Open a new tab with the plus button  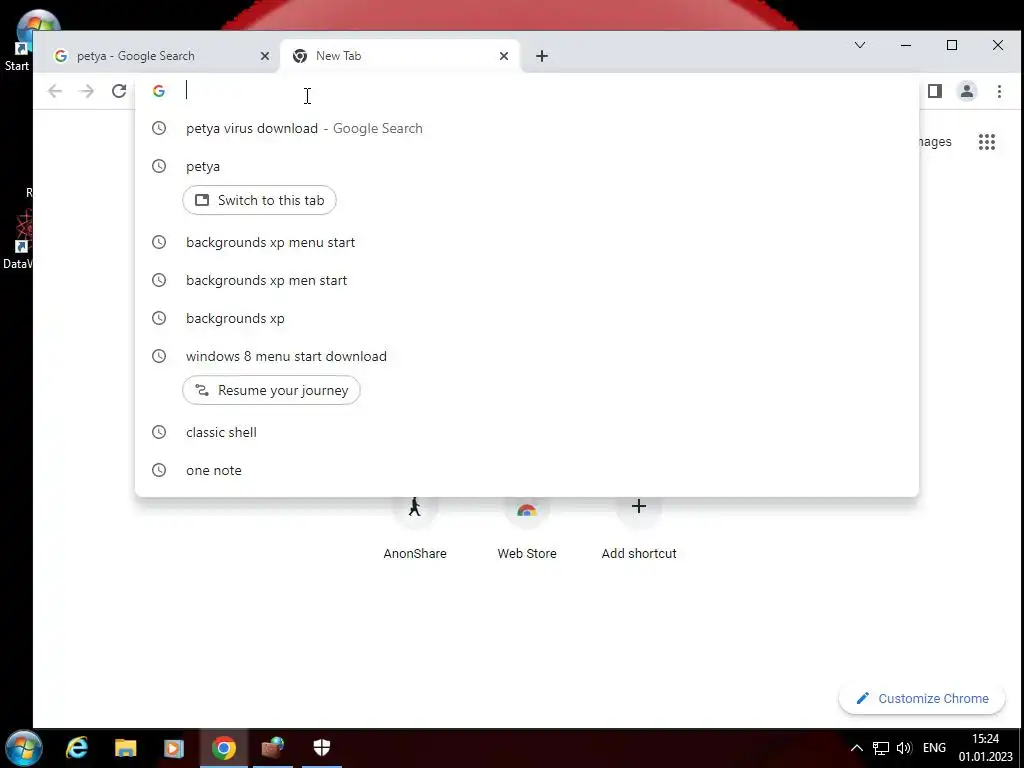pyautogui.click(x=541, y=56)
